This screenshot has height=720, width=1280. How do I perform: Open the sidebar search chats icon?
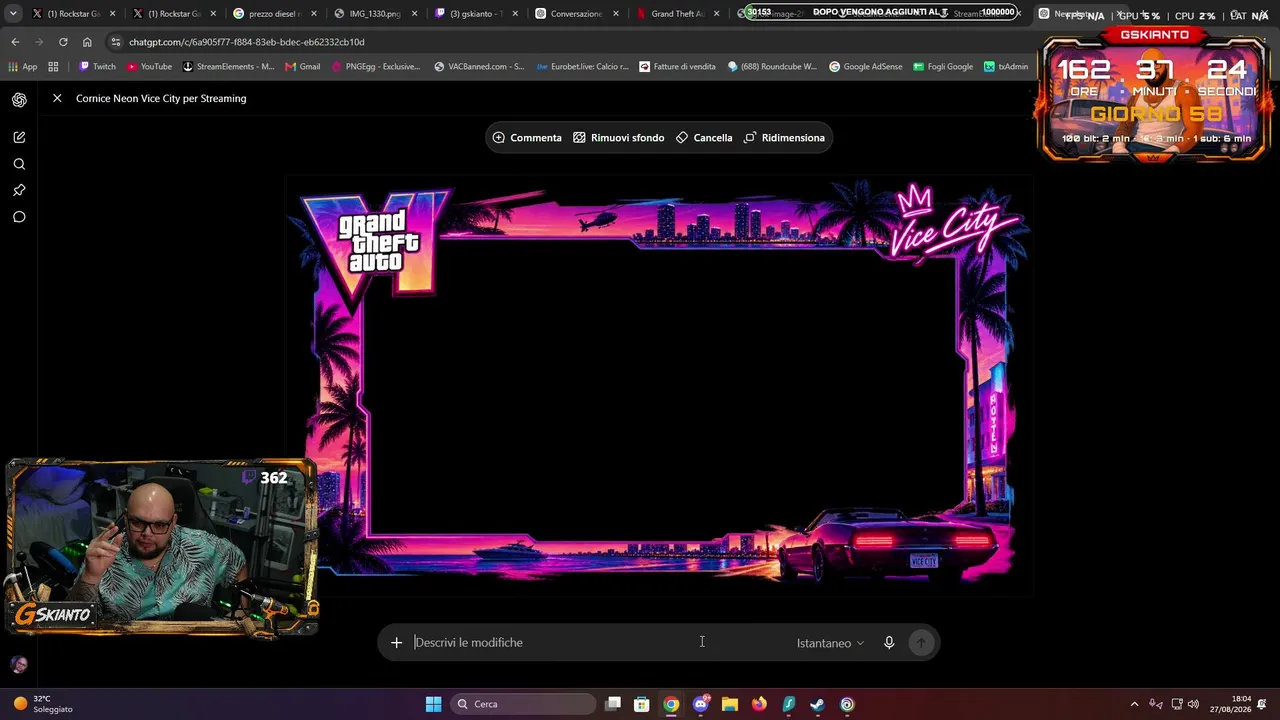click(x=19, y=164)
